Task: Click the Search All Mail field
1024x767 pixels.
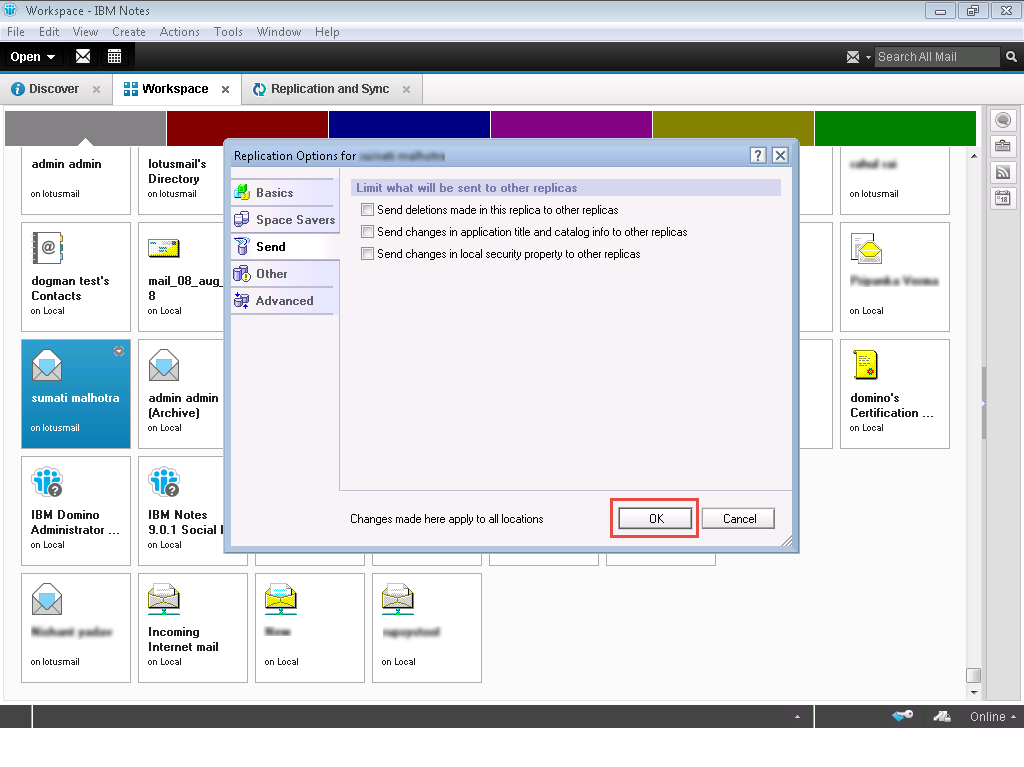Action: point(936,57)
